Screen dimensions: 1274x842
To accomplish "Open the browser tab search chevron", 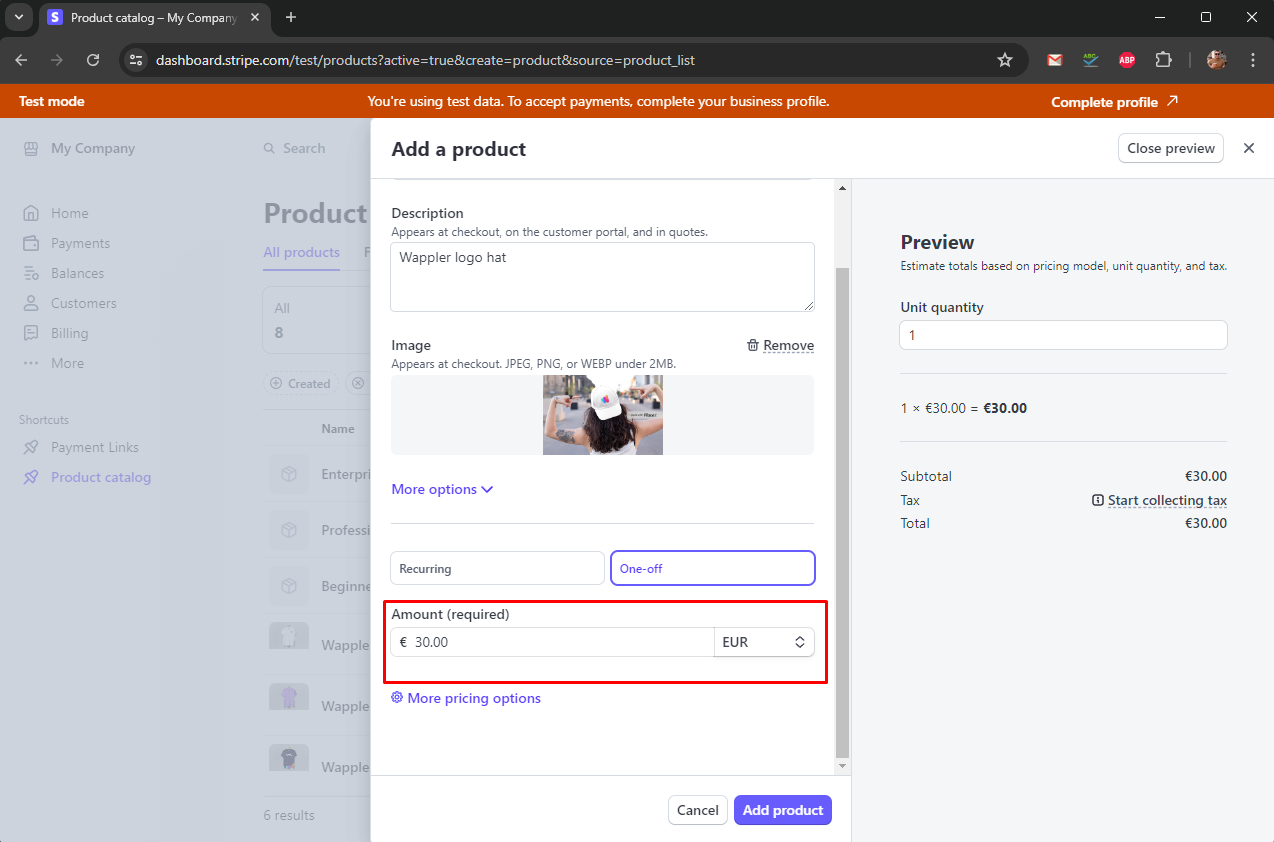I will coord(18,17).
